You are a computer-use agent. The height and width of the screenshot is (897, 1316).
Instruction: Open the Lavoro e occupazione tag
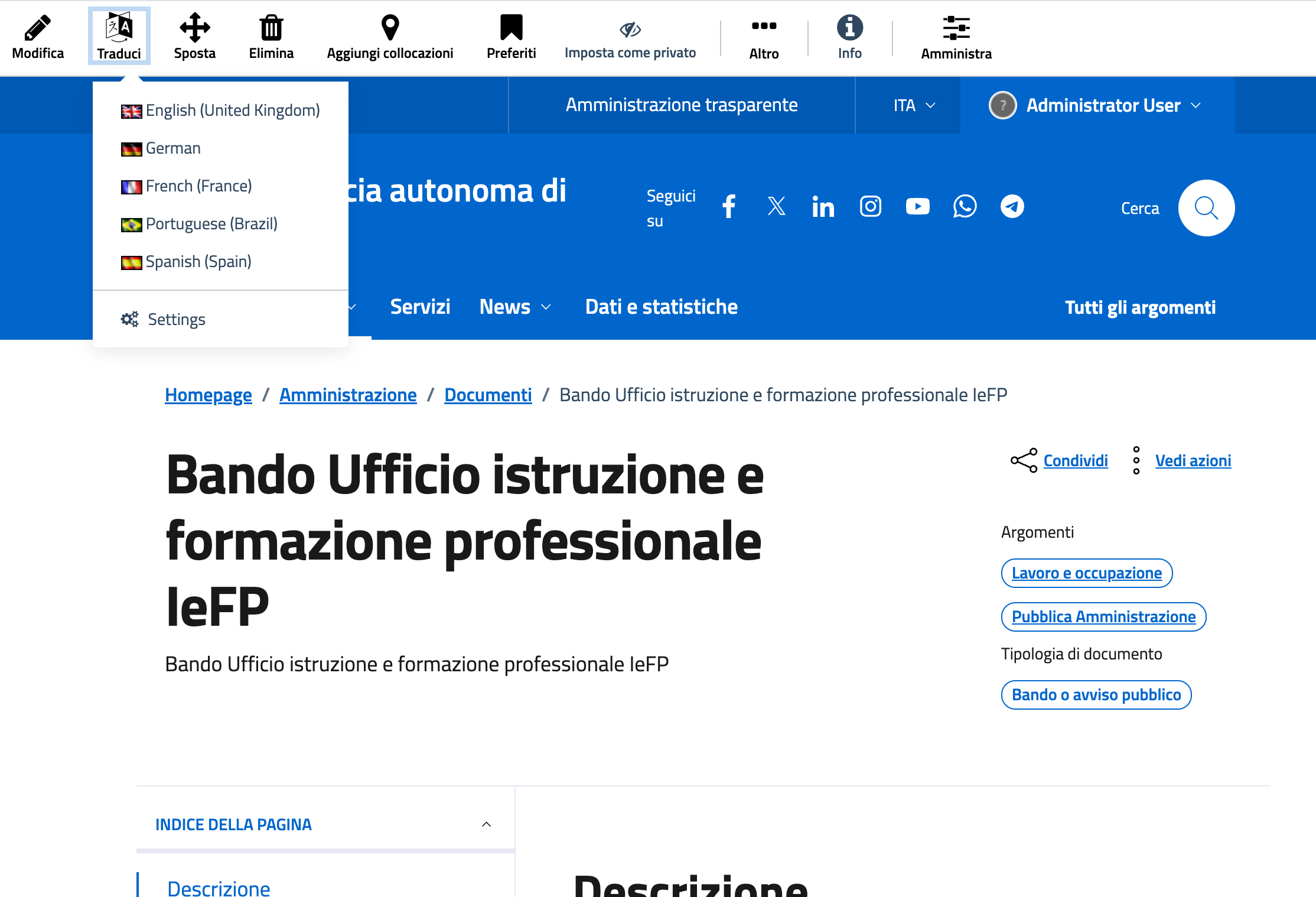coord(1086,573)
